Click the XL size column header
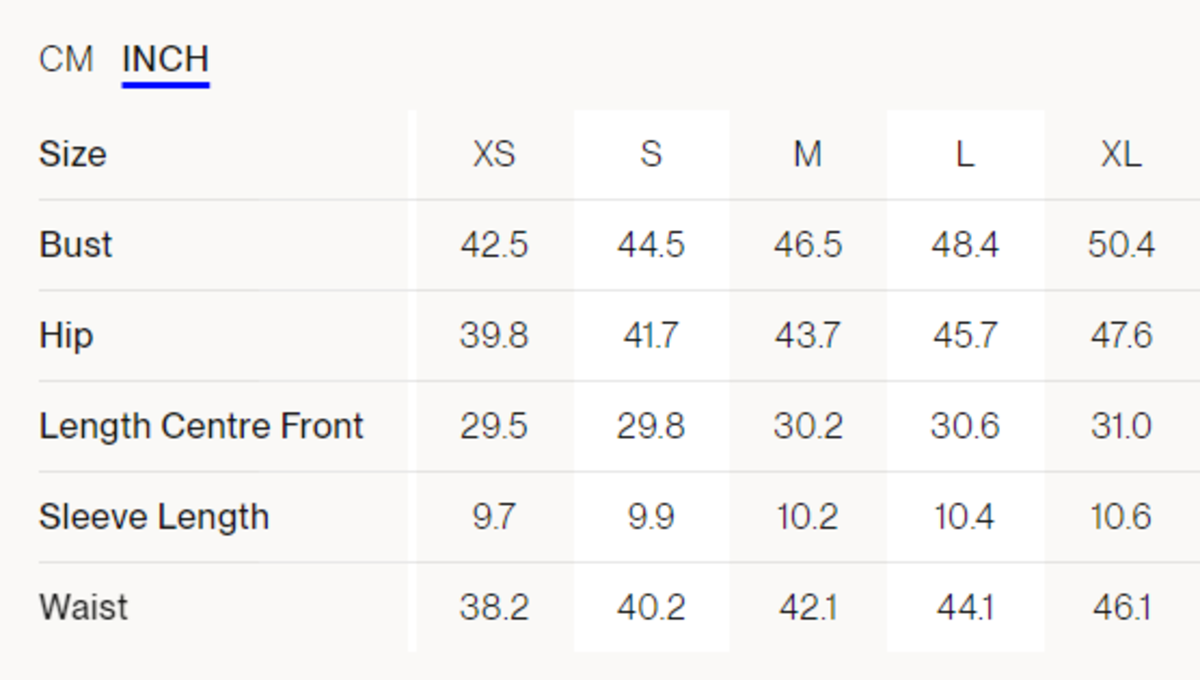This screenshot has height=680, width=1200. point(1121,154)
